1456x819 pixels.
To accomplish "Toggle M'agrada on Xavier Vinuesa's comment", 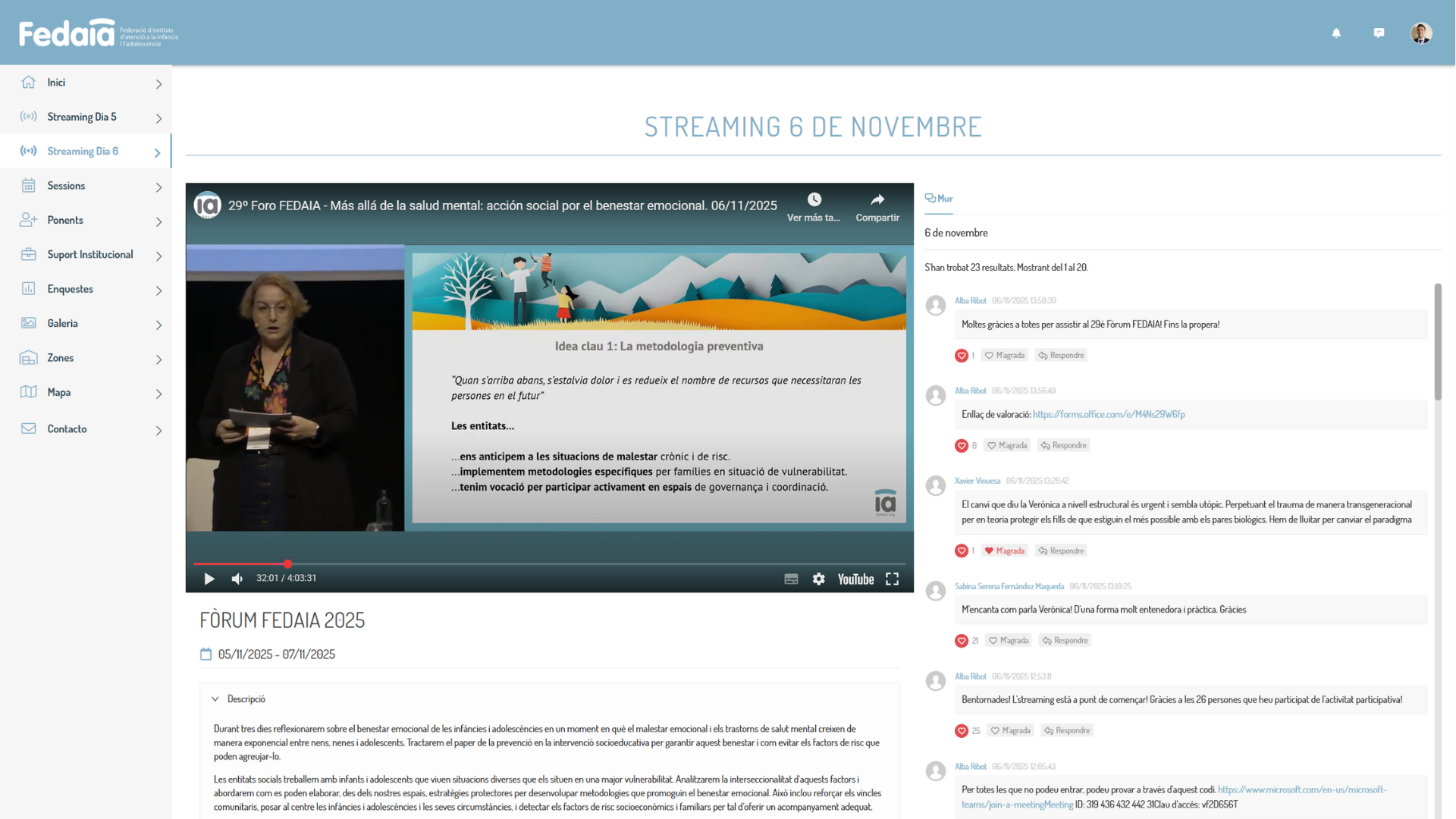I will click(1005, 550).
